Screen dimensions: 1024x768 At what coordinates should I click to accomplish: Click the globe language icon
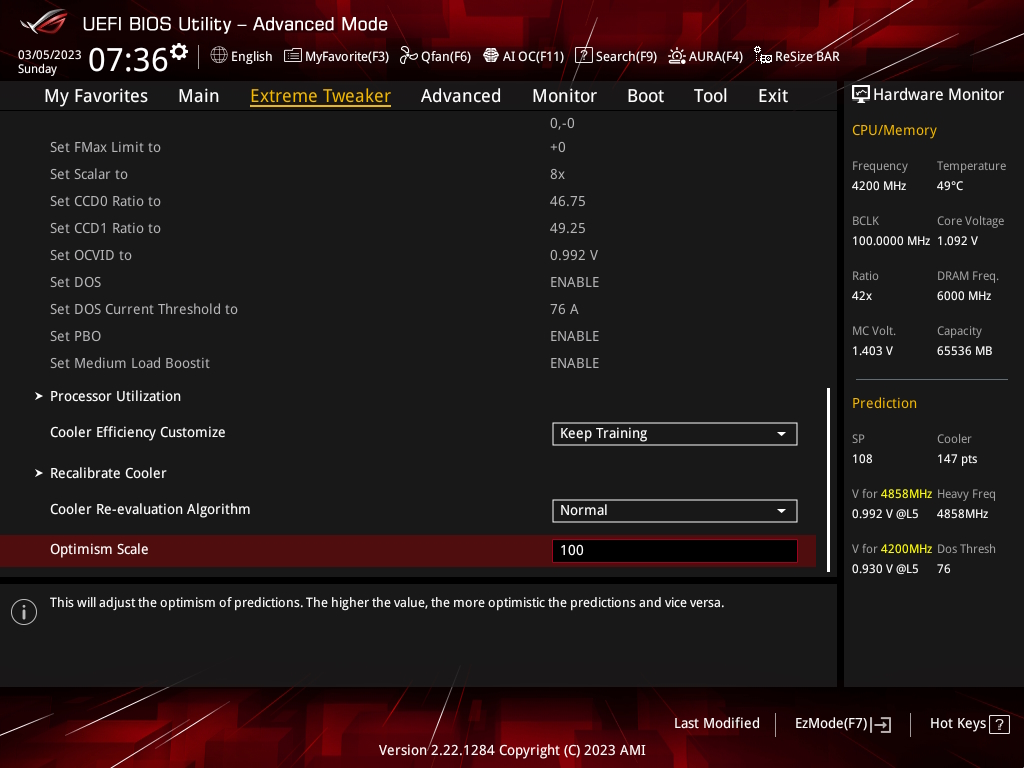tap(219, 56)
